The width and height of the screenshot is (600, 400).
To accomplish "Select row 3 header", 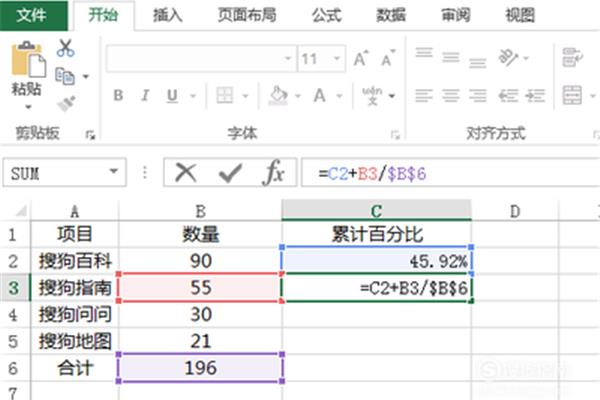I will point(14,288).
